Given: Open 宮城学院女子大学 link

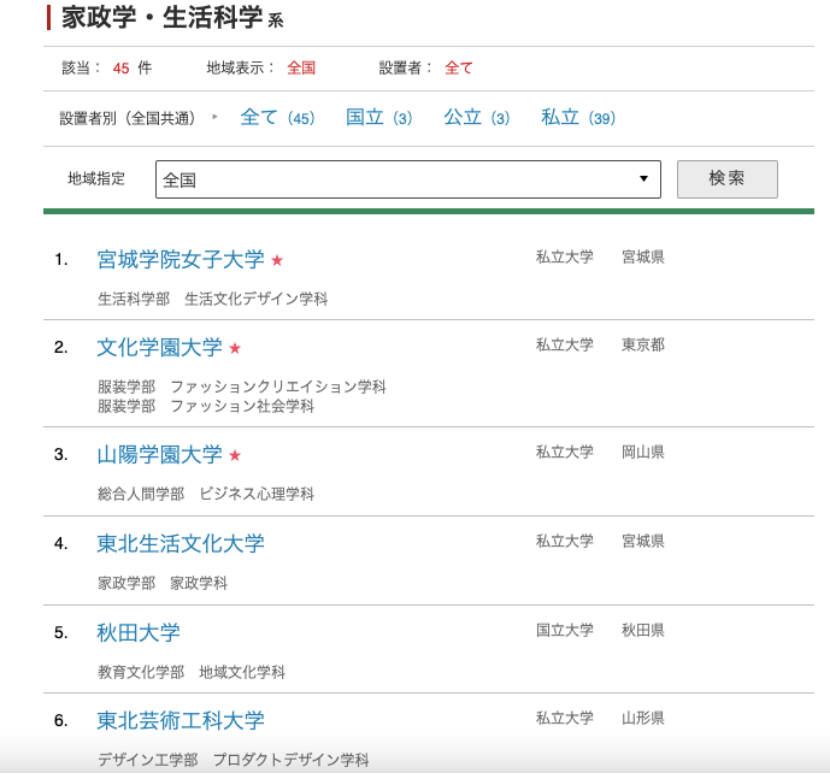Looking at the screenshot, I should click(x=181, y=259).
